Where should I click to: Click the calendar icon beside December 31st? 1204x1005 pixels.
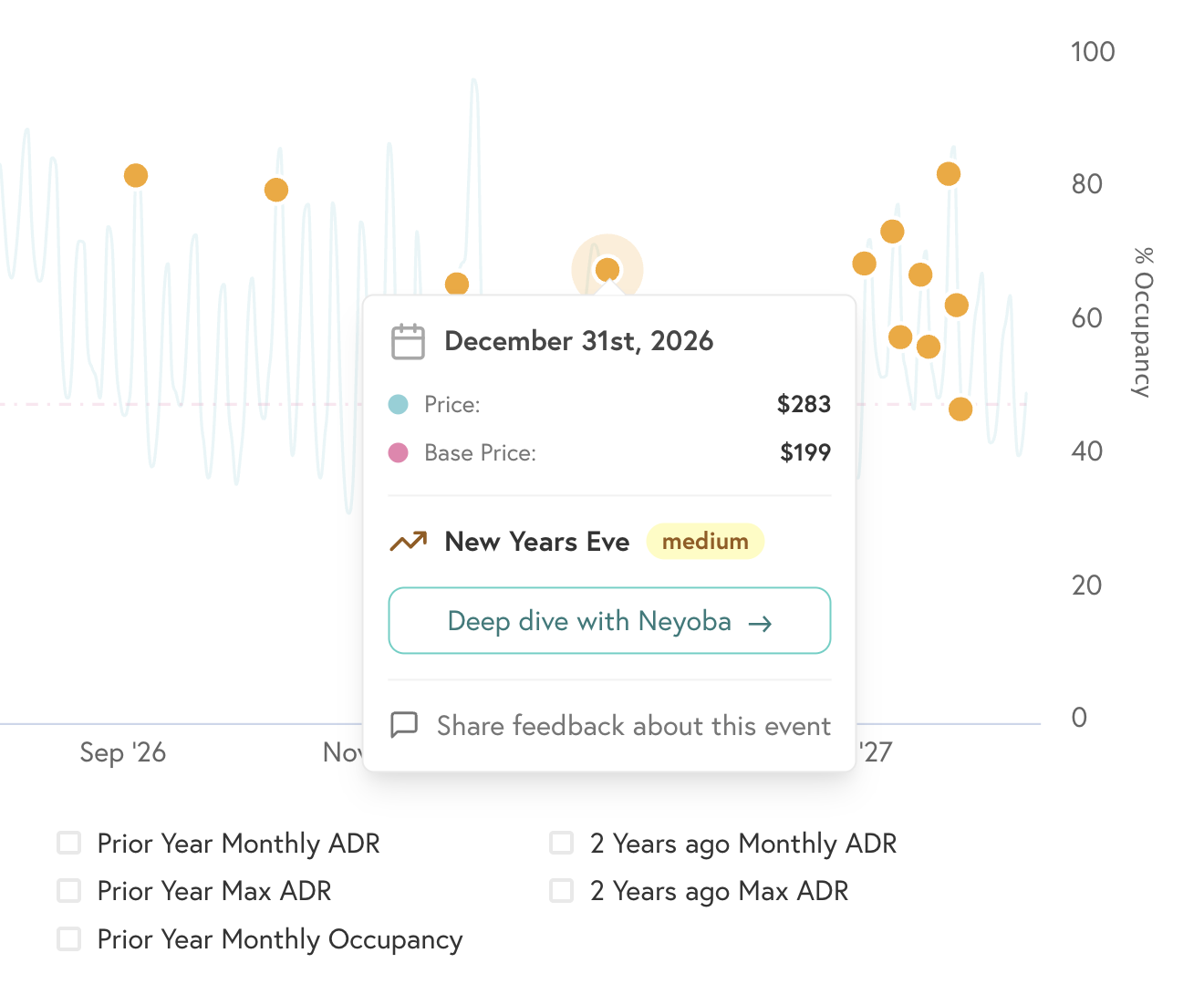409,341
